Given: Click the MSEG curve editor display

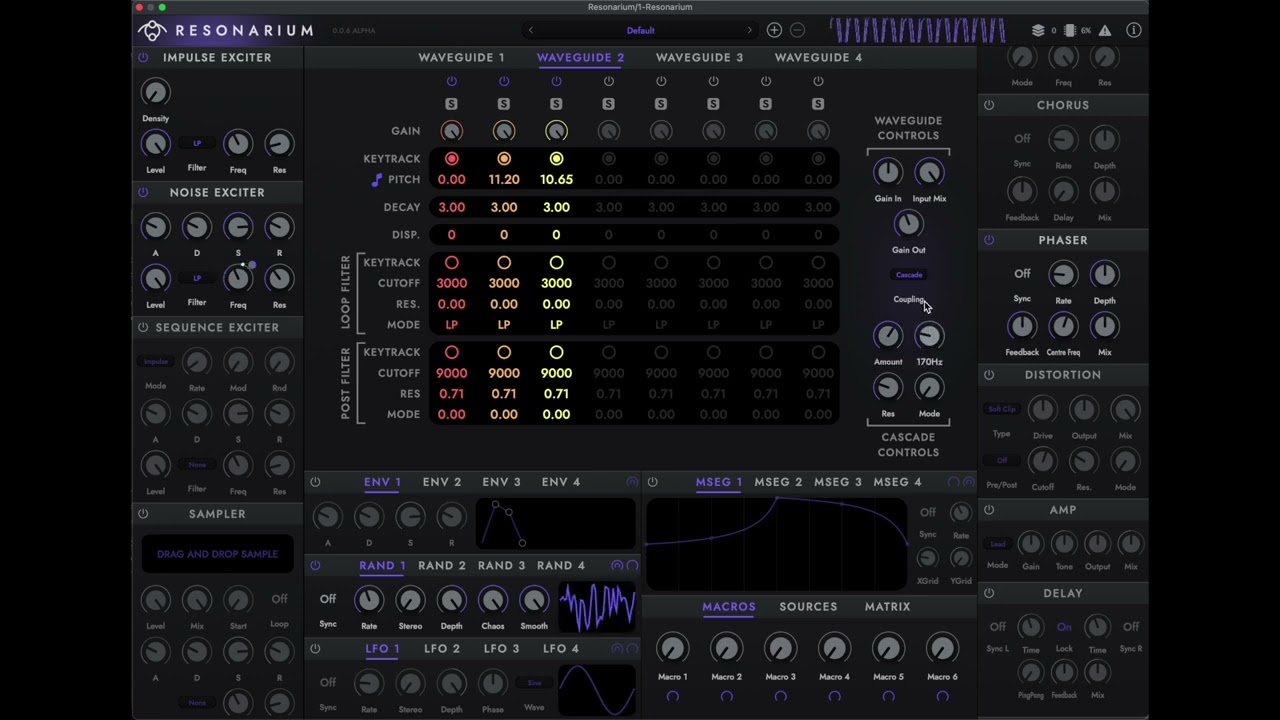Looking at the screenshot, I should point(778,543).
